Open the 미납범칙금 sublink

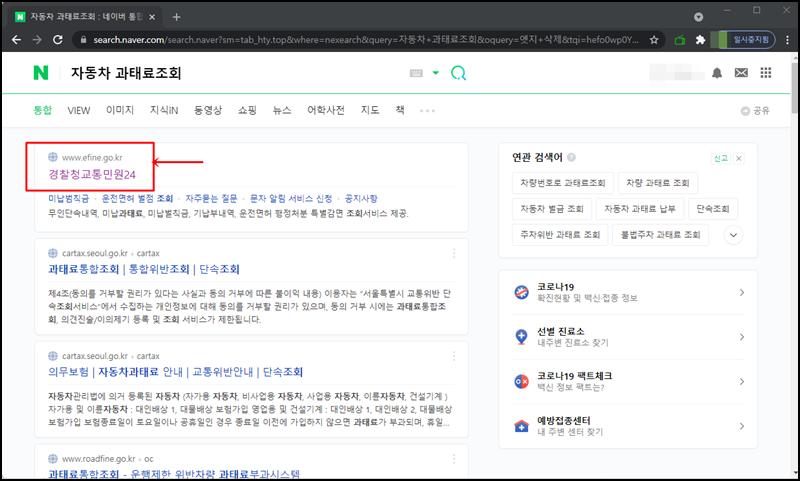68,198
